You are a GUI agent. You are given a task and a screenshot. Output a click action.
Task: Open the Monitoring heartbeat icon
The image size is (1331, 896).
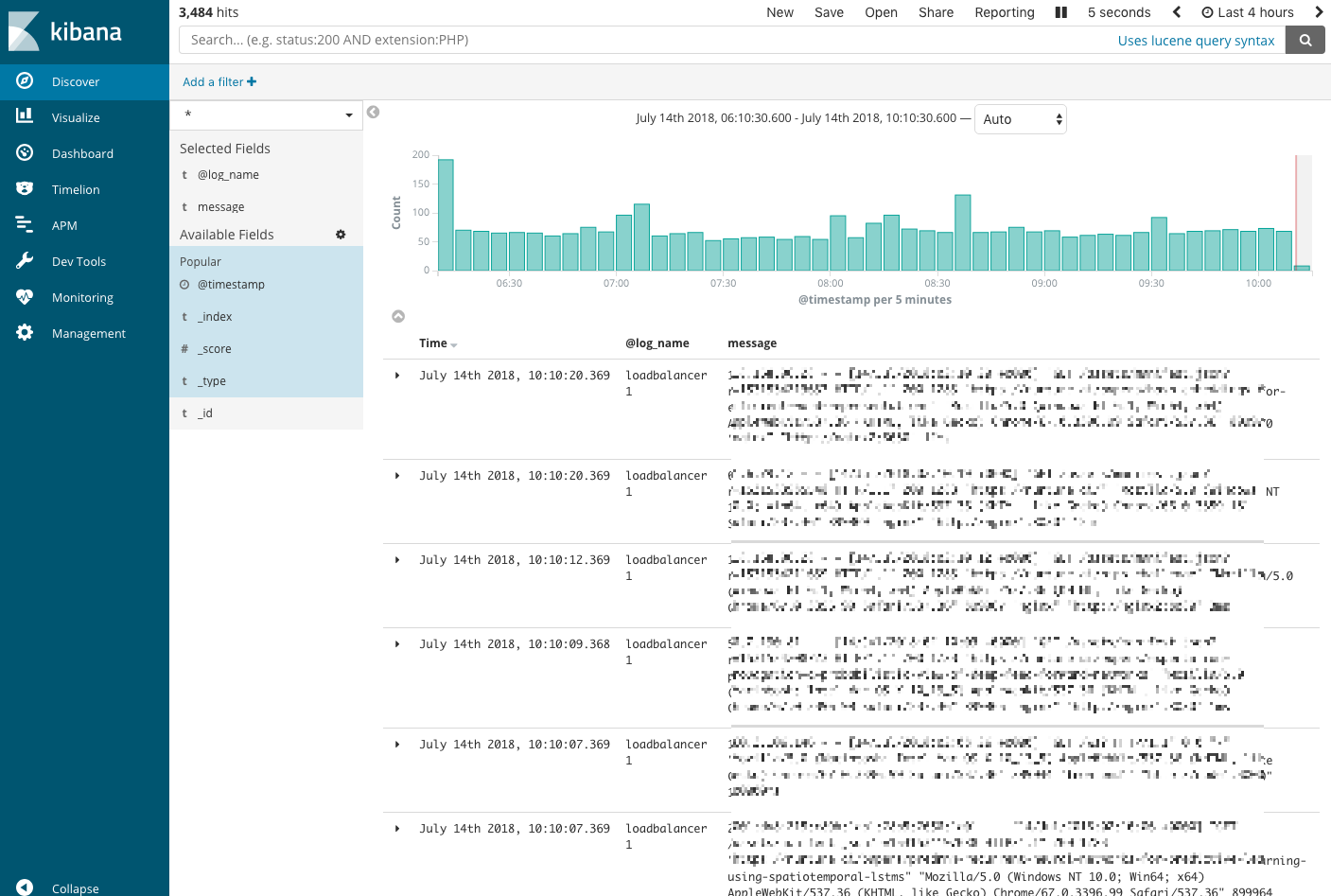[x=25, y=296]
